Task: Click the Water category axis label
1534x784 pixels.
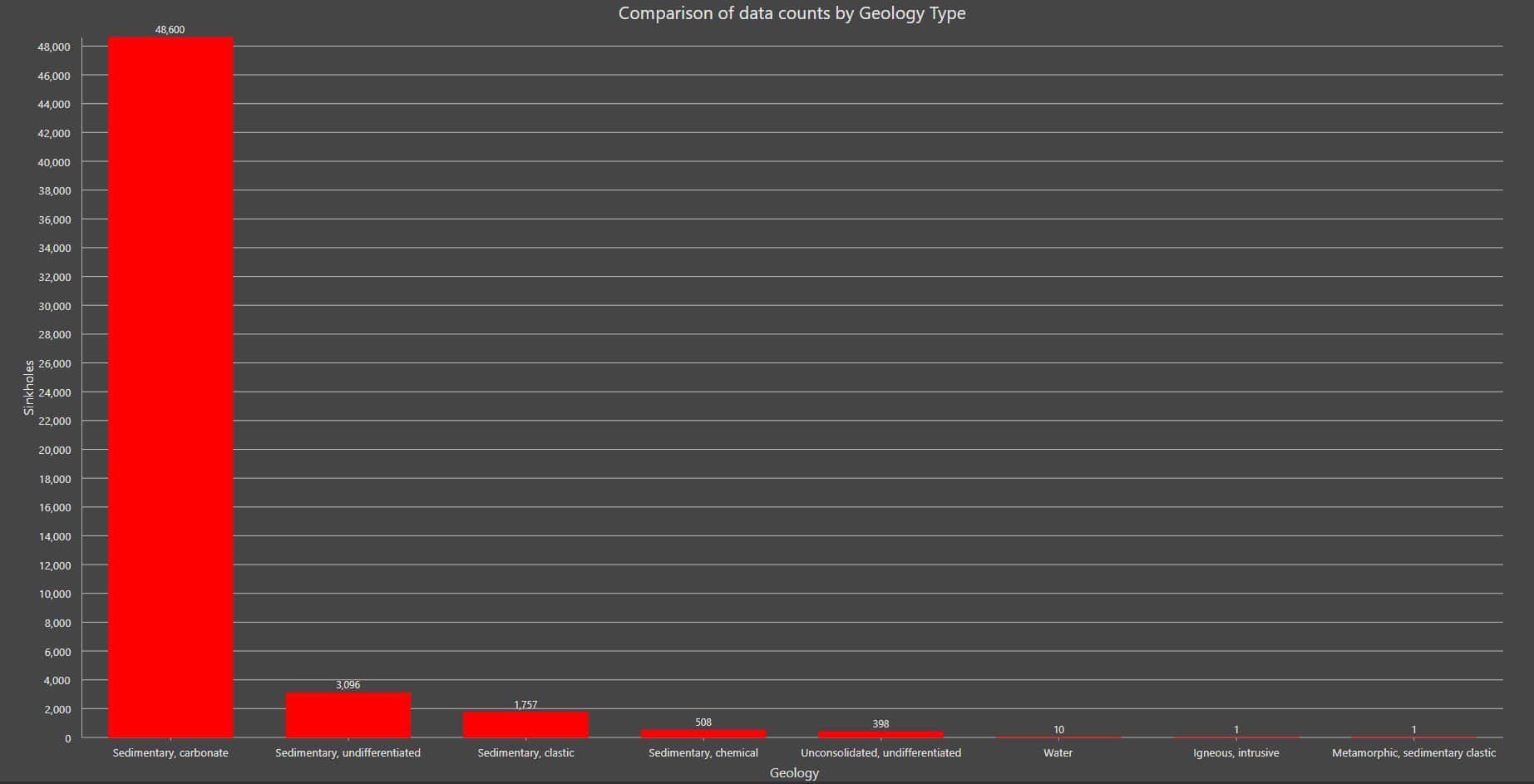Action: point(1058,753)
